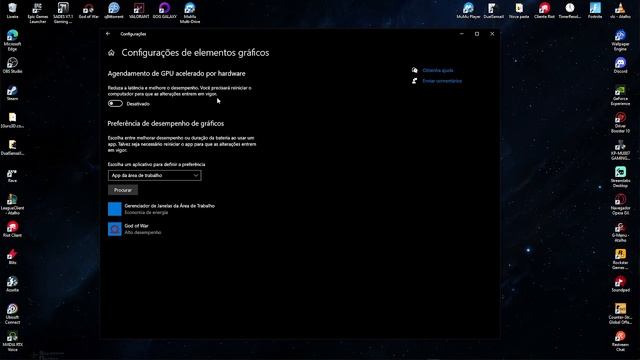The image size is (640, 360).
Task: Maximize the Configurações window
Action: (x=477, y=34)
